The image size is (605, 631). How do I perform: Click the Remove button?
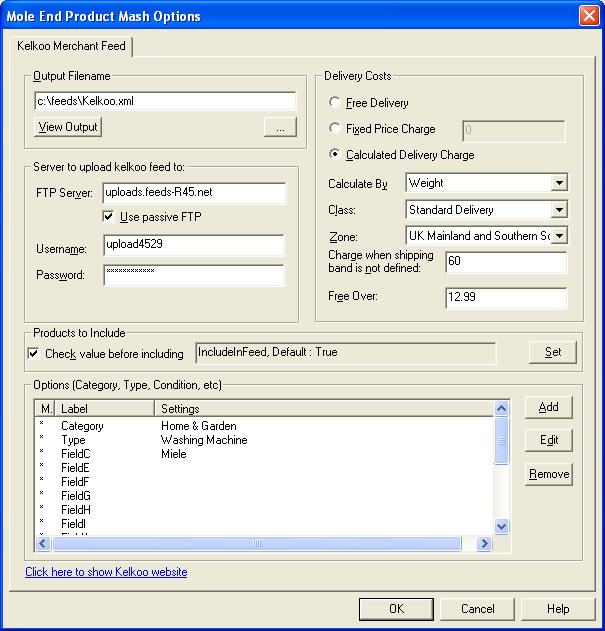(548, 474)
